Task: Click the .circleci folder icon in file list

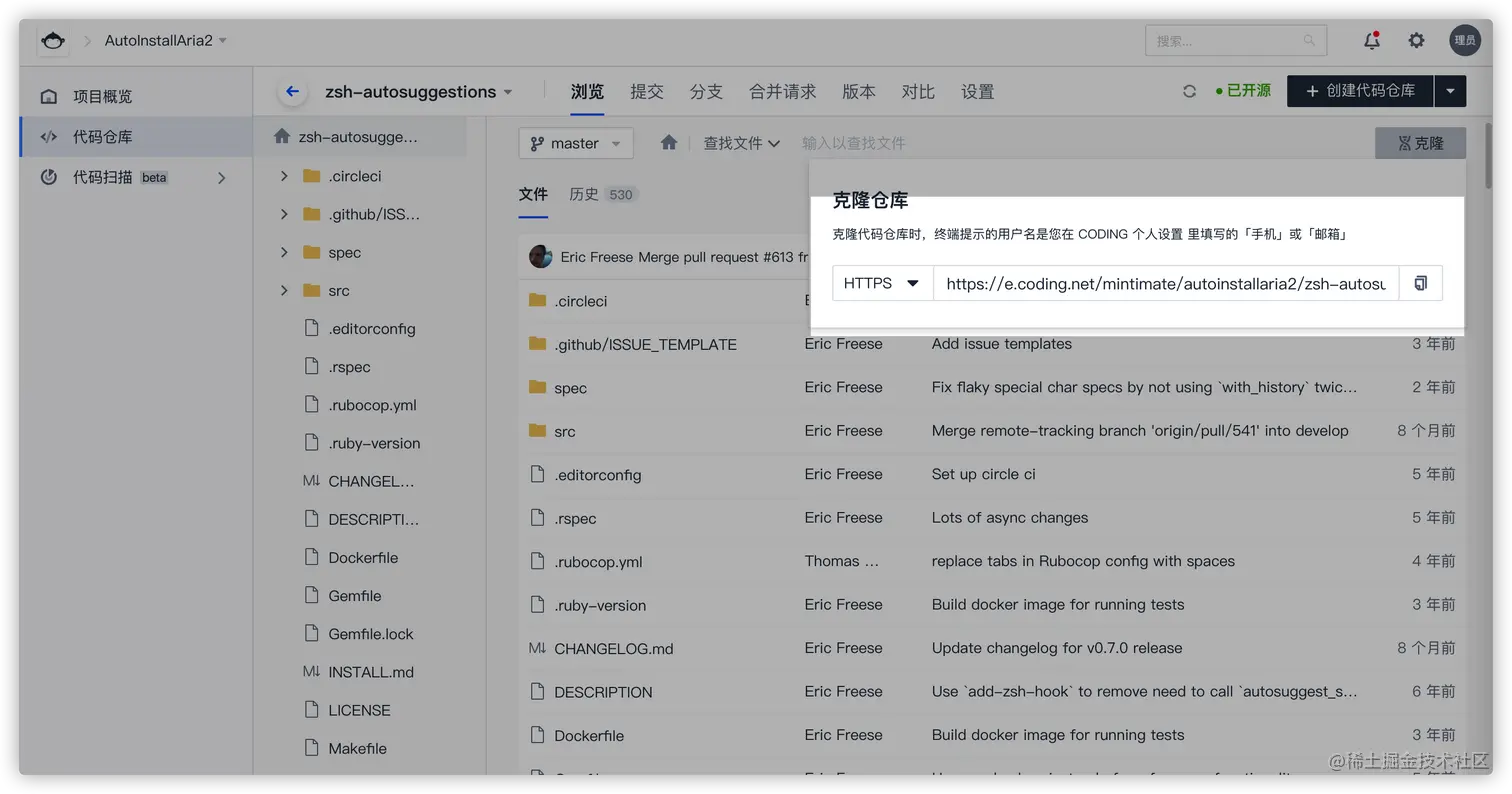Action: tap(537, 300)
